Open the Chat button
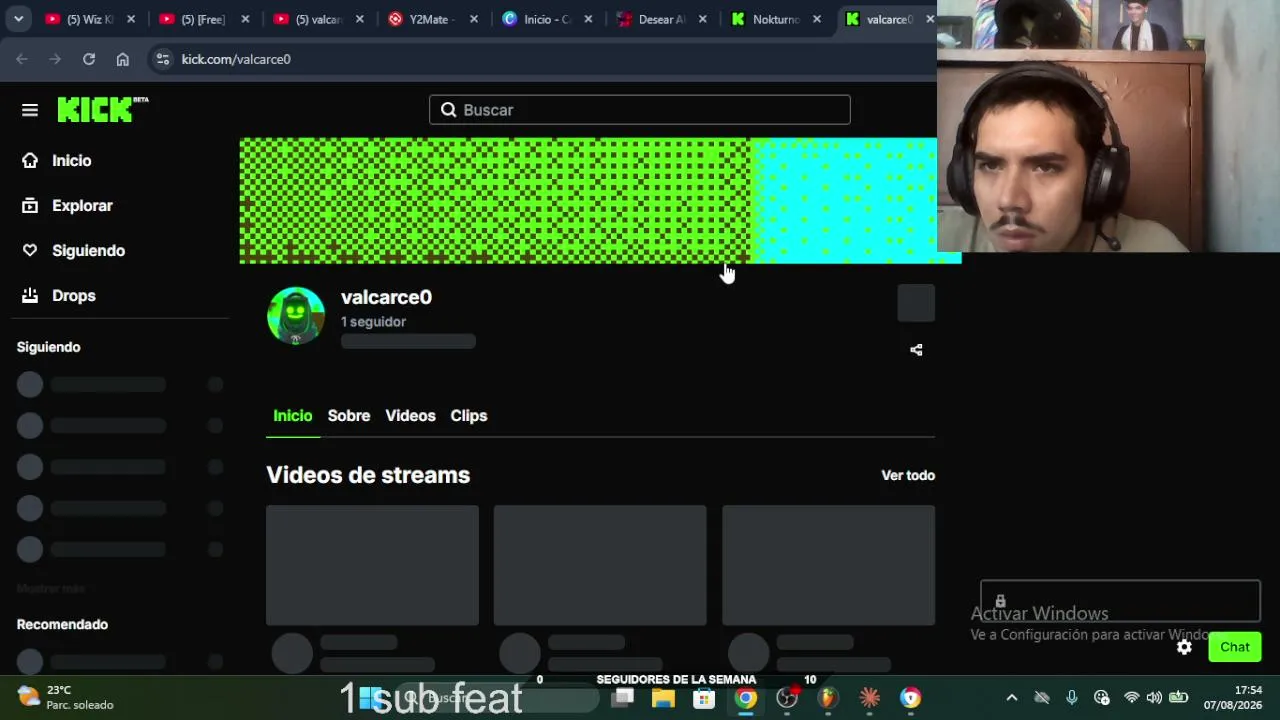 tap(1235, 647)
